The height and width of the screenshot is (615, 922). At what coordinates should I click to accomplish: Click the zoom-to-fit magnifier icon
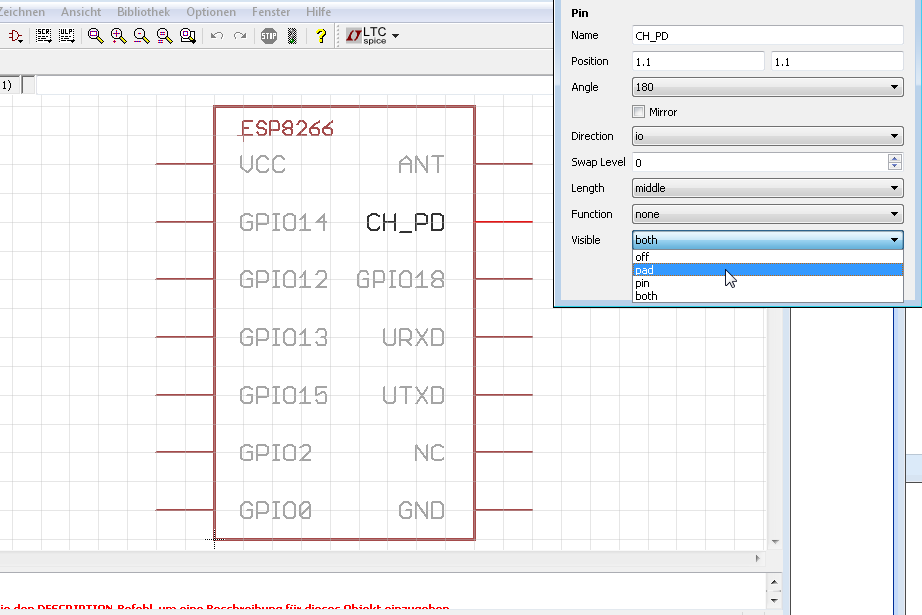pos(95,36)
